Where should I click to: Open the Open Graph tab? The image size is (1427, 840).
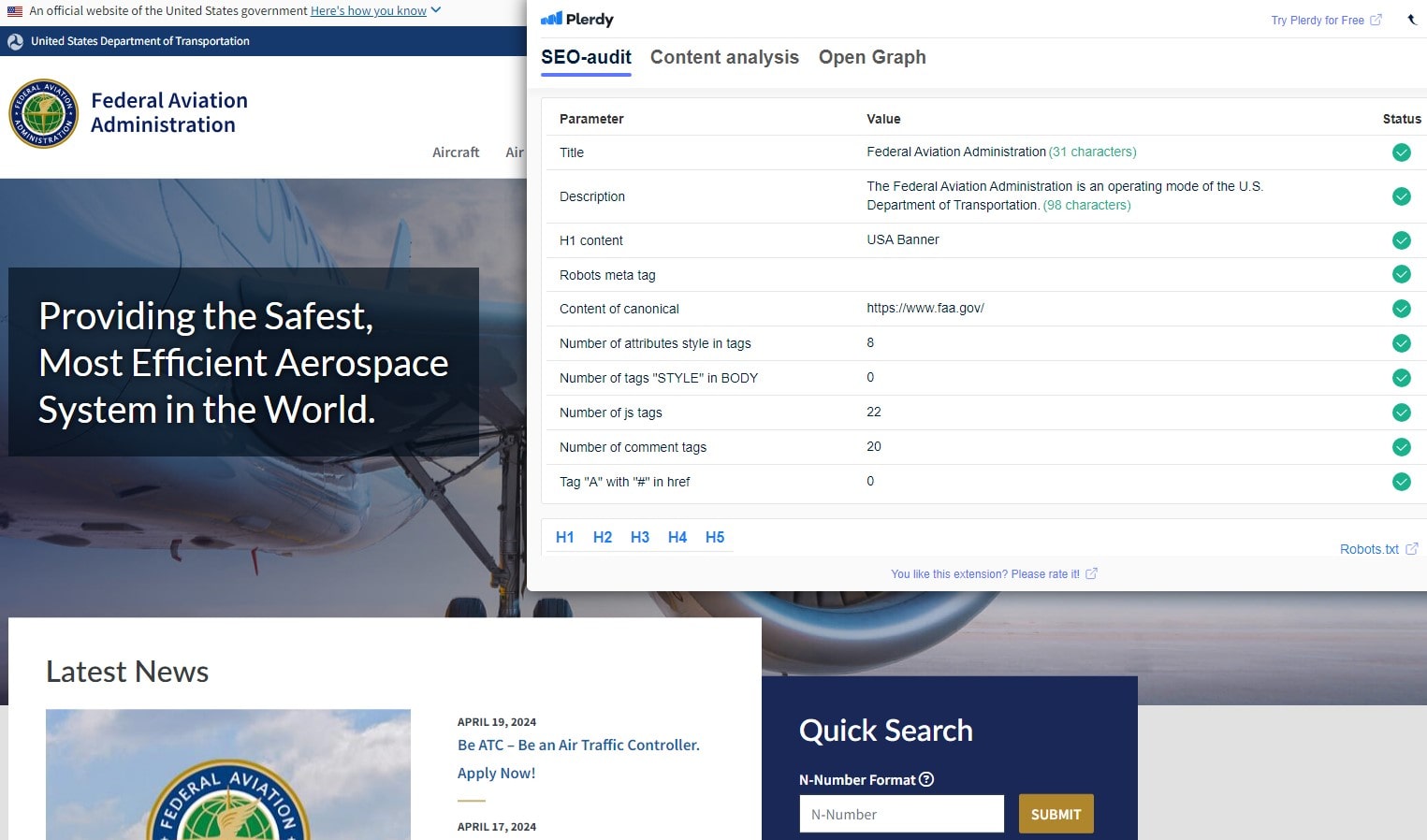pyautogui.click(x=872, y=57)
